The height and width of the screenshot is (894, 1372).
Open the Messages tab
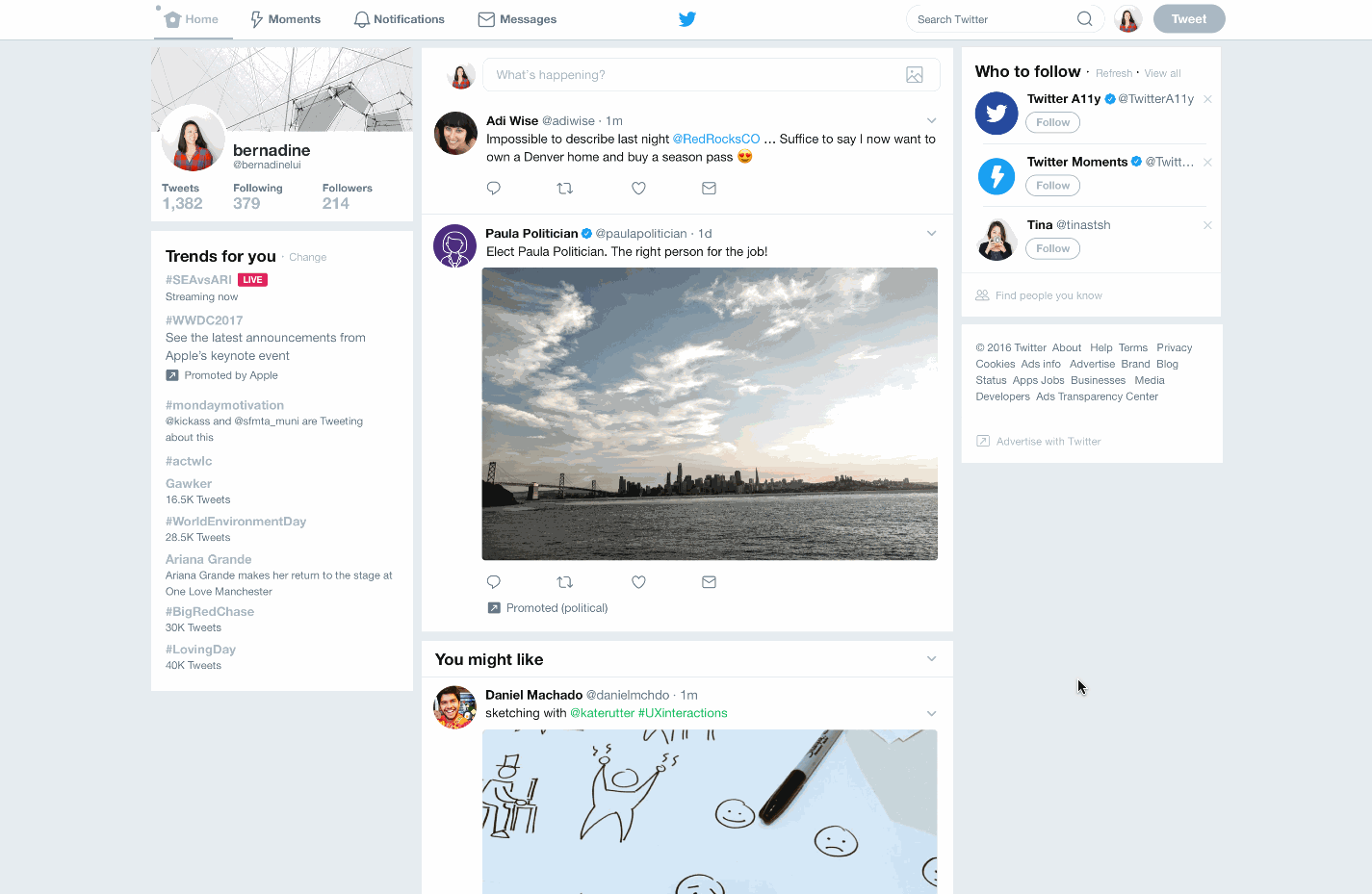[517, 19]
